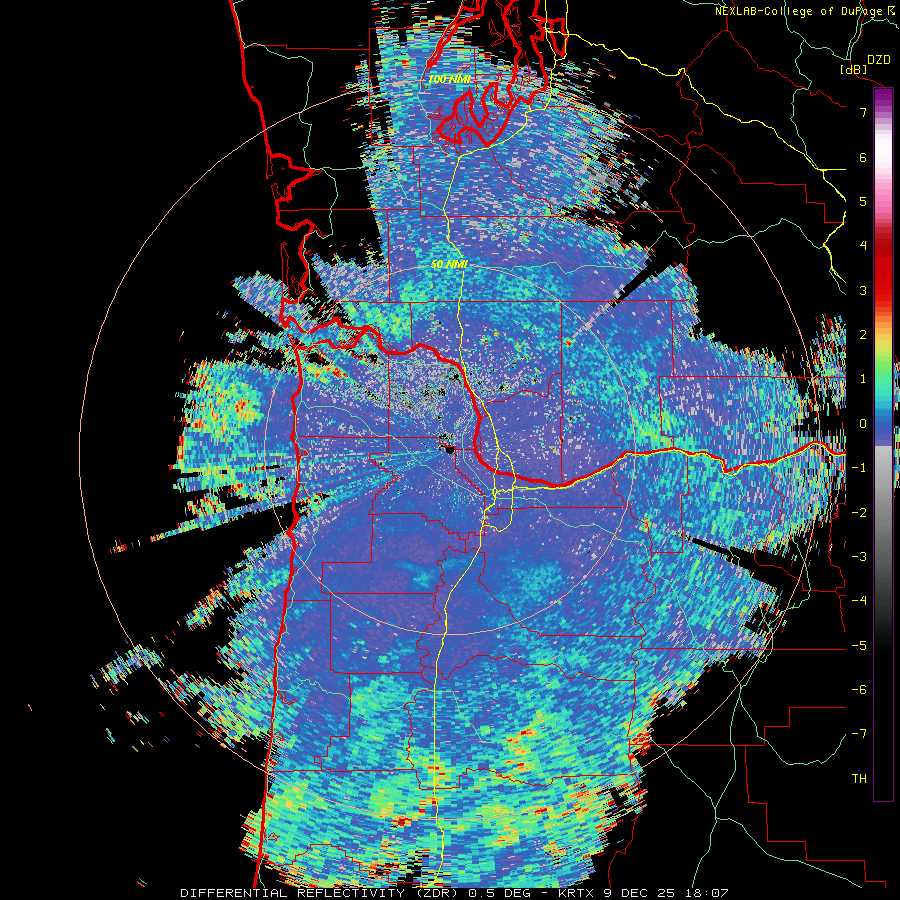Click the 50 NMI range ring label
This screenshot has width=900, height=900.
point(449,264)
